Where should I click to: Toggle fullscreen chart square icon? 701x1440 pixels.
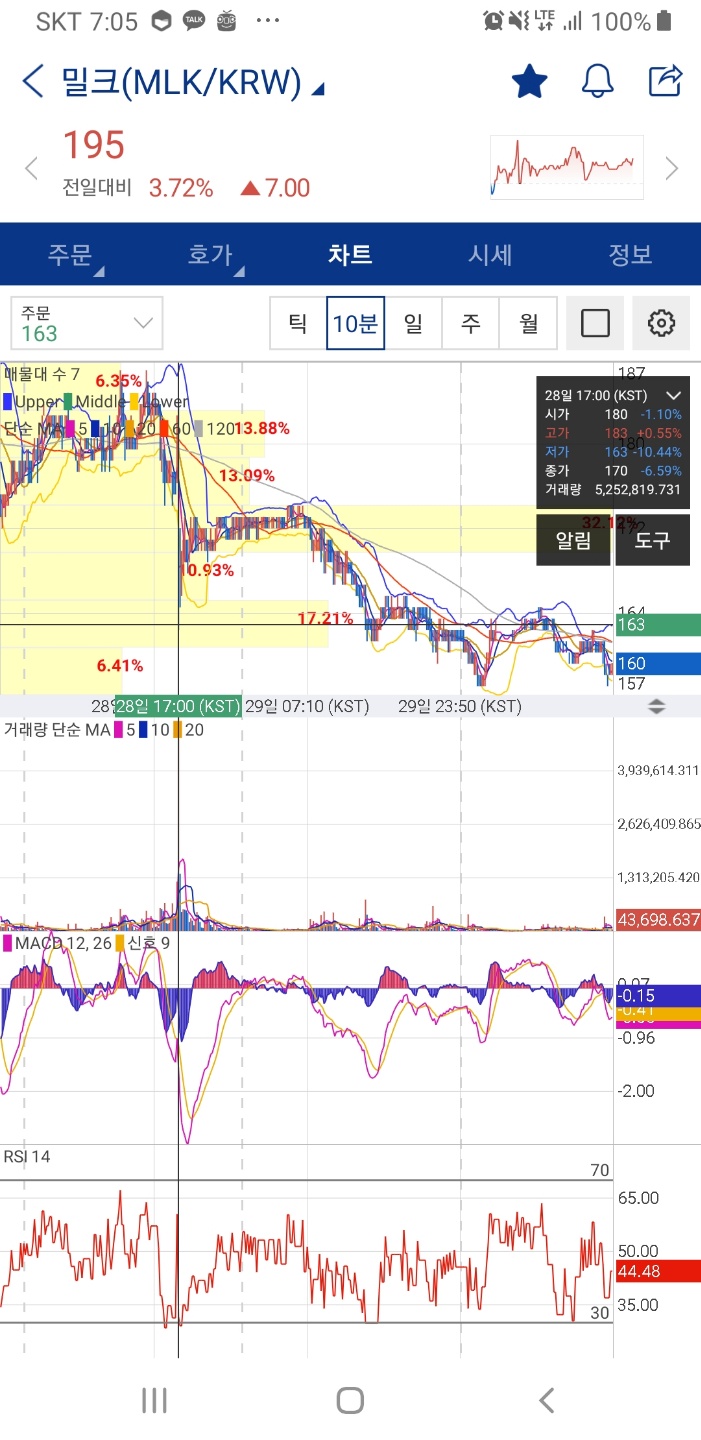(595, 323)
